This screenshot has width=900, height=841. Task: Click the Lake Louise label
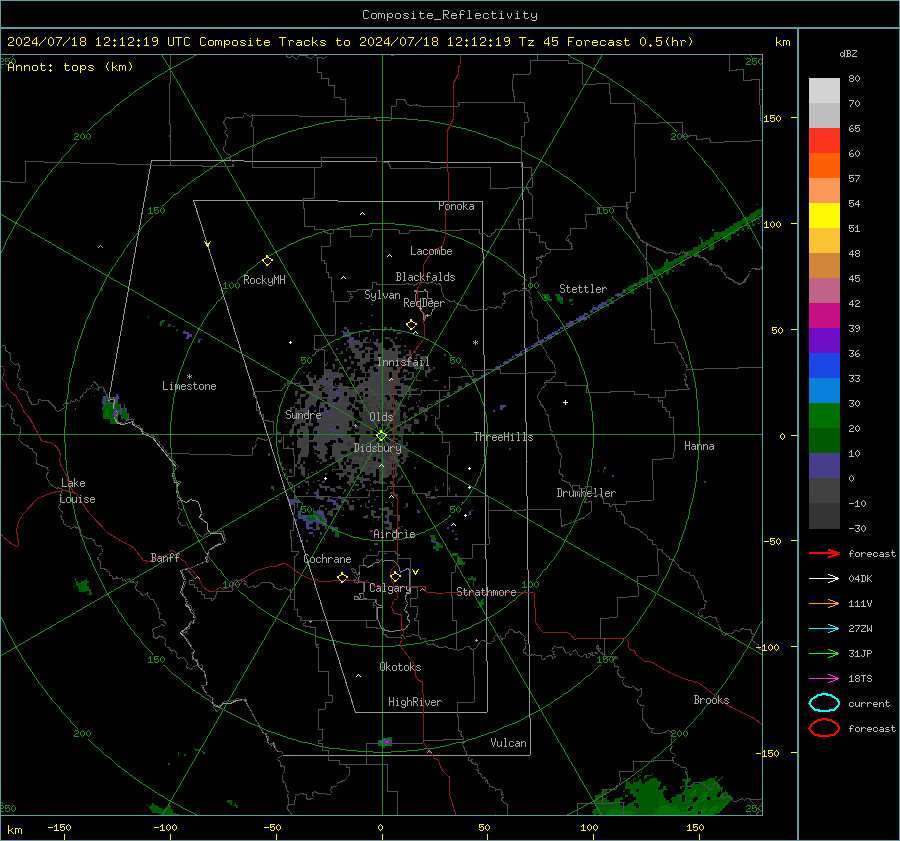pos(77,491)
